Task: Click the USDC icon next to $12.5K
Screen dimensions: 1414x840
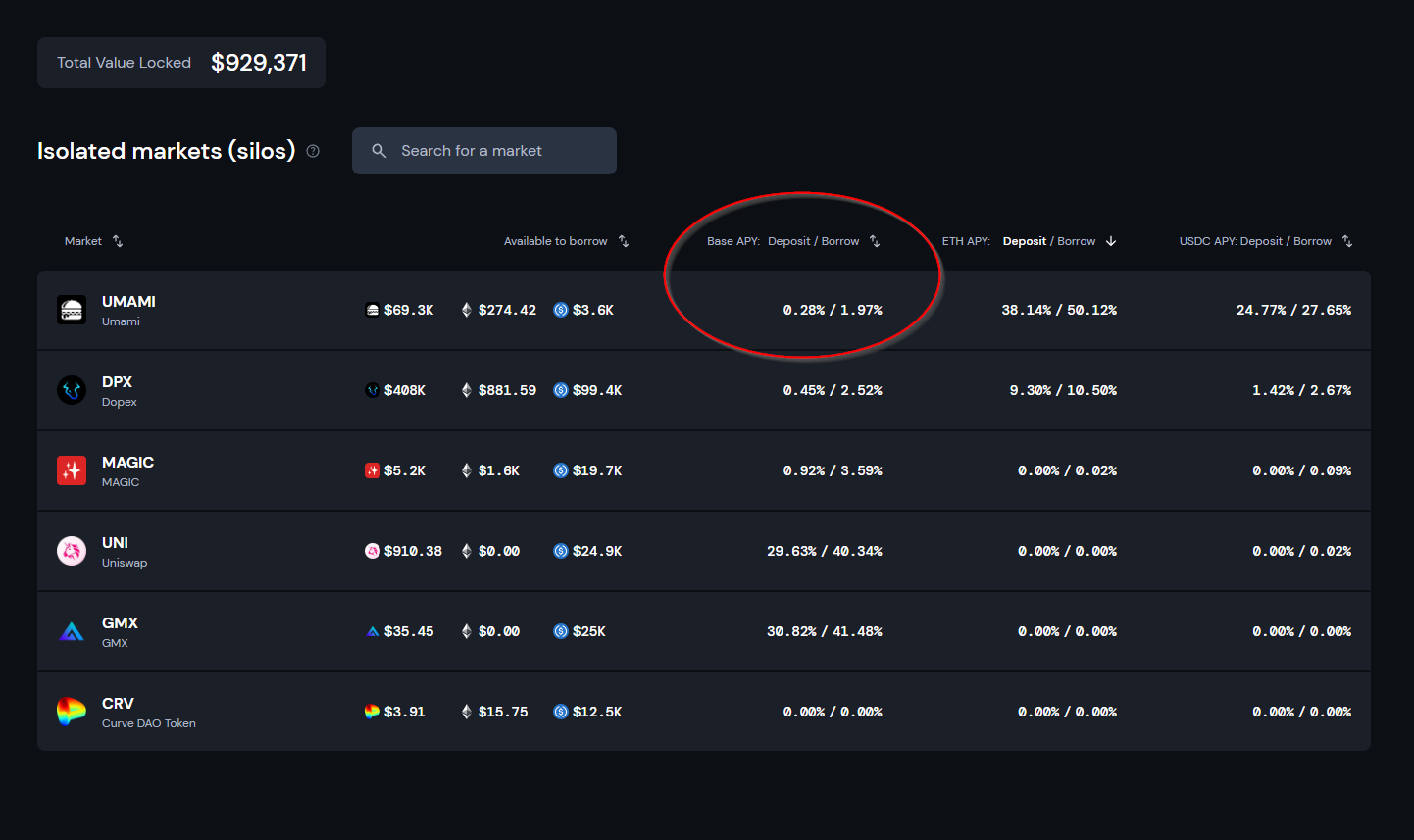Action: pyautogui.click(x=561, y=712)
